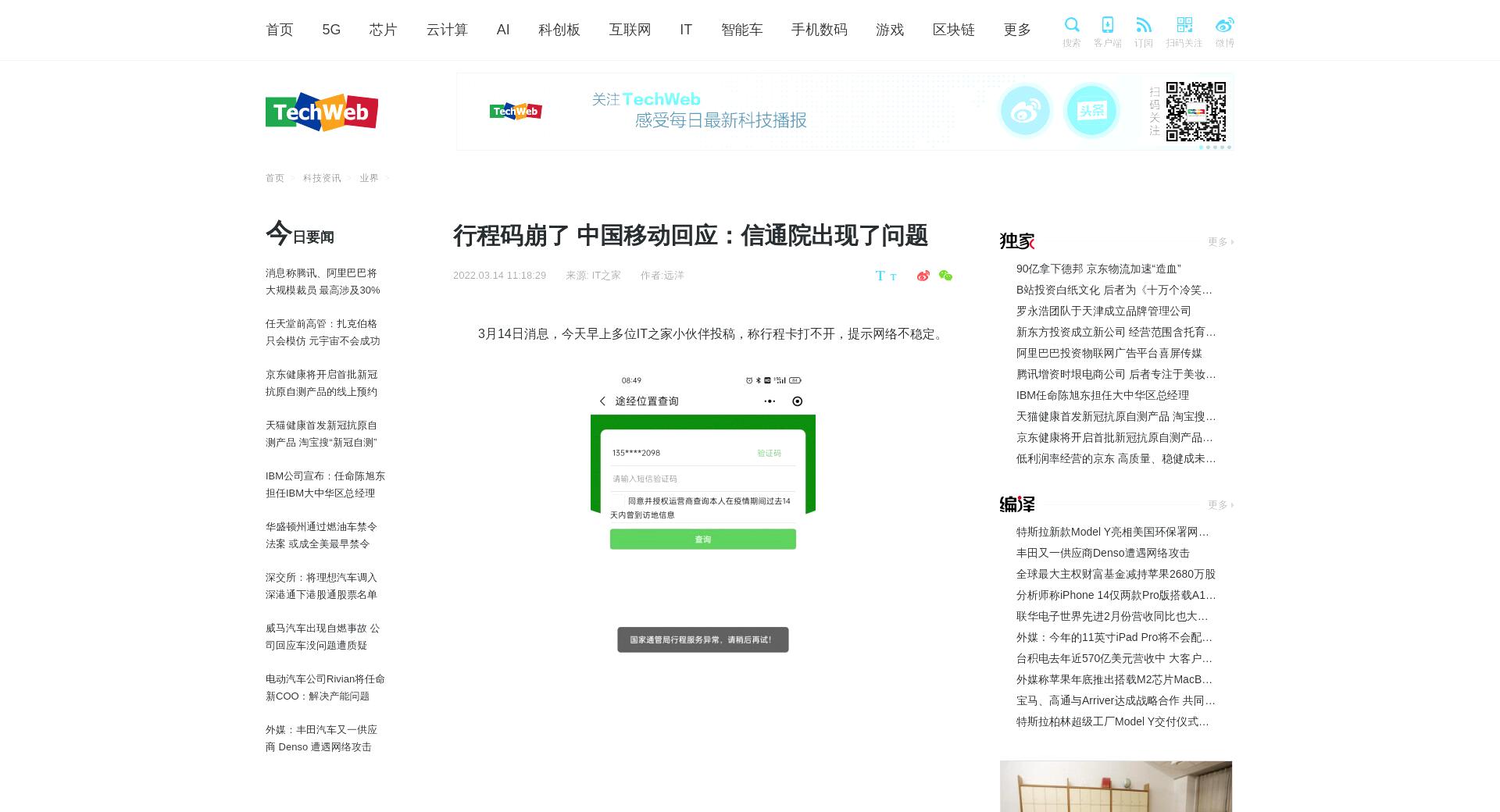Open 外媒：丰田汽车又一供应商 news link
The height and width of the screenshot is (812, 1500).
321,739
